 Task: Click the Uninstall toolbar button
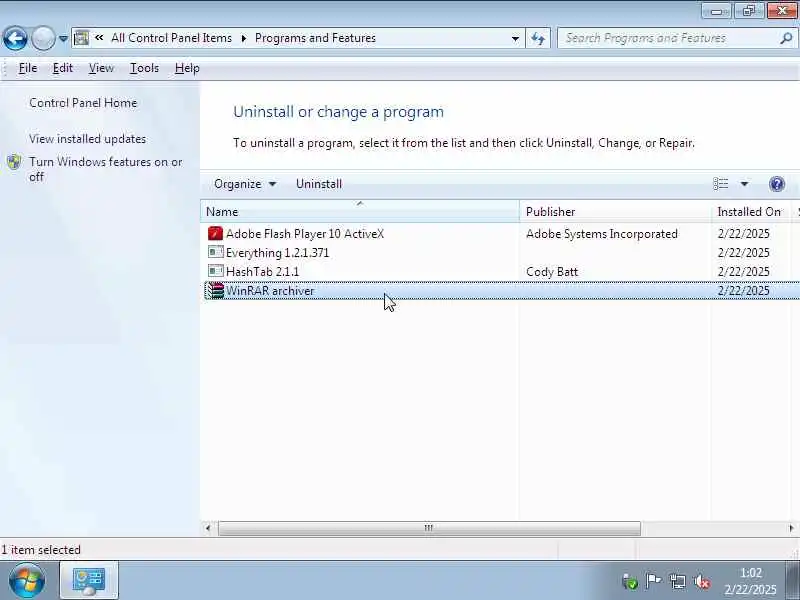(x=319, y=184)
